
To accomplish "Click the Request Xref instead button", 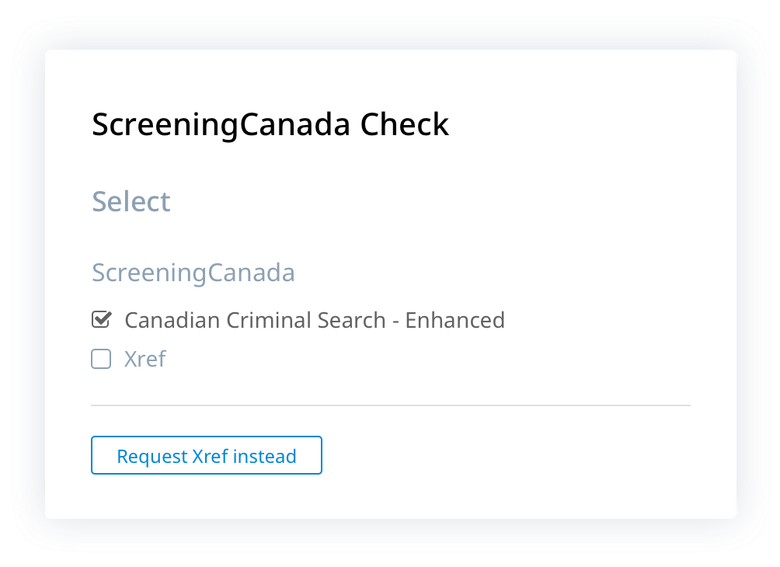I will pos(206,456).
